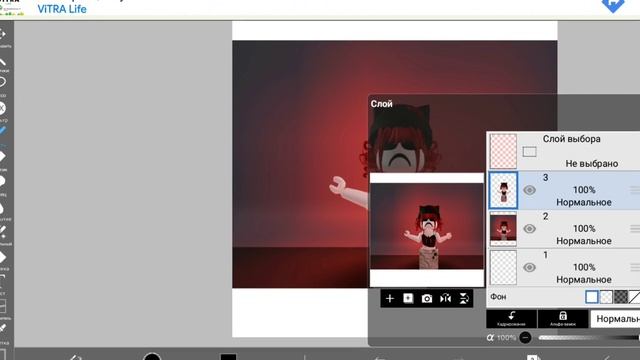Decrease opacity using the minus button
Screen dimensions: 640x360
click(525, 338)
